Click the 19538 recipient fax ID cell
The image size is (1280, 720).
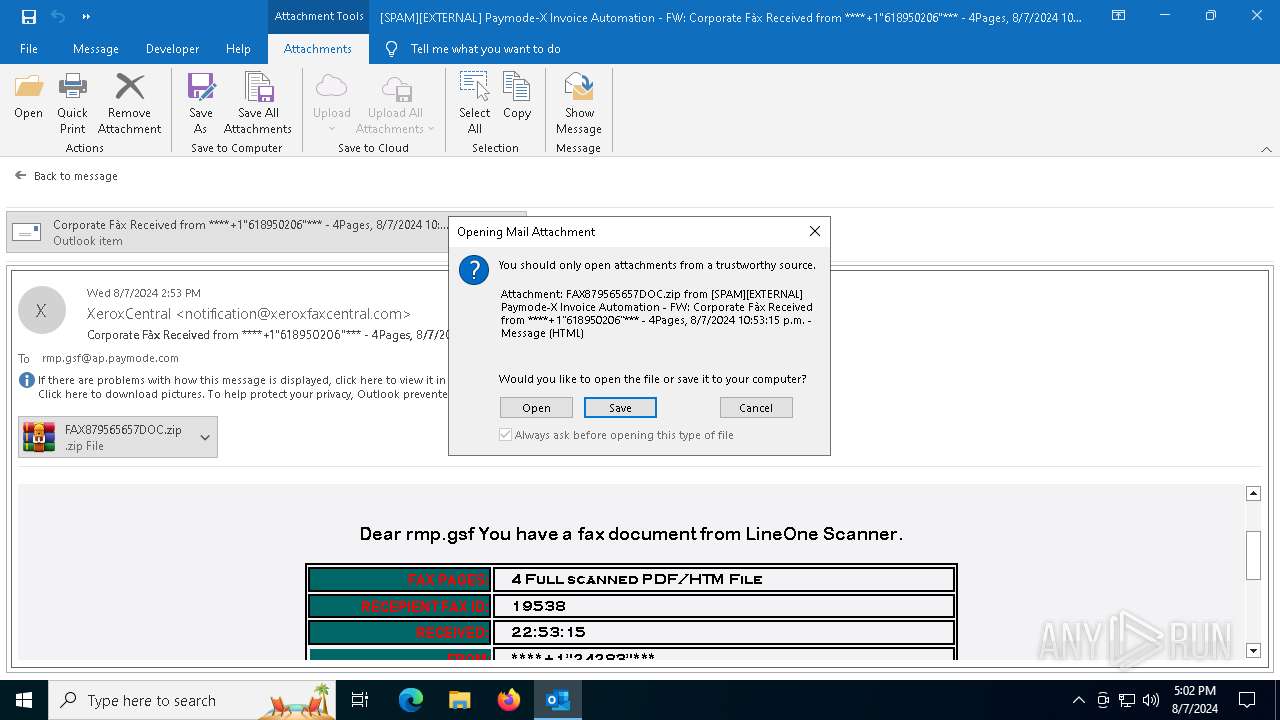pos(724,606)
